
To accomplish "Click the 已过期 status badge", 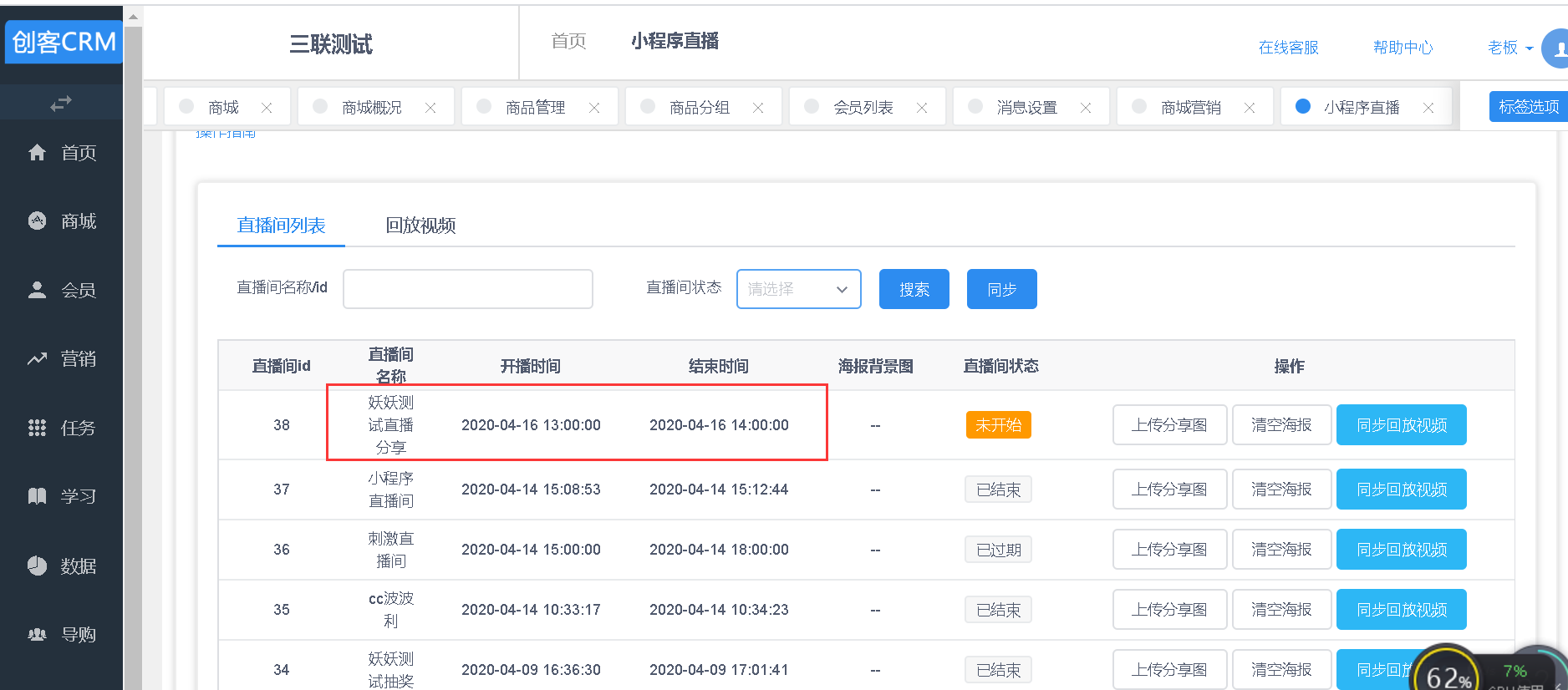I will [999, 550].
